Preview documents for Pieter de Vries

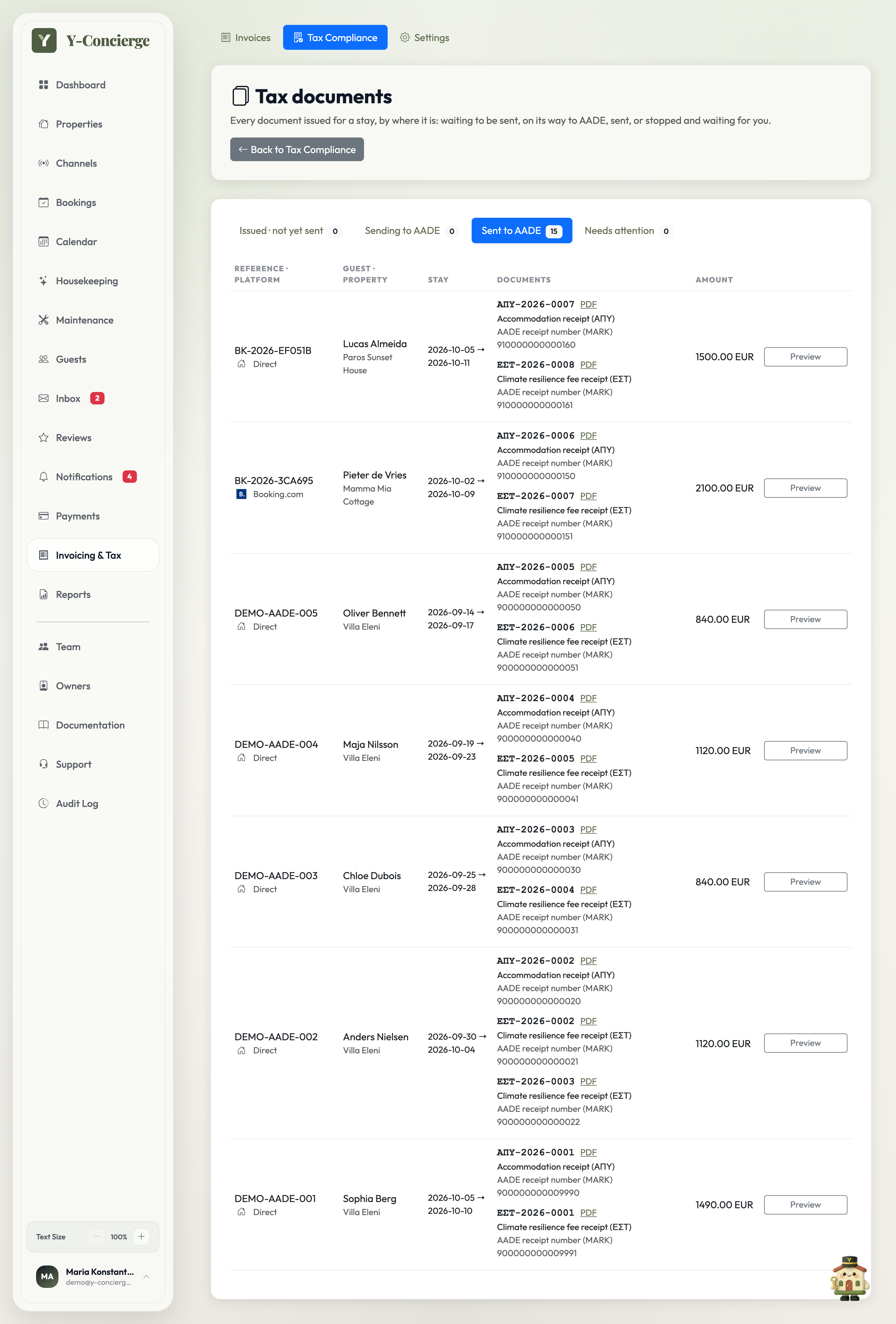[805, 488]
